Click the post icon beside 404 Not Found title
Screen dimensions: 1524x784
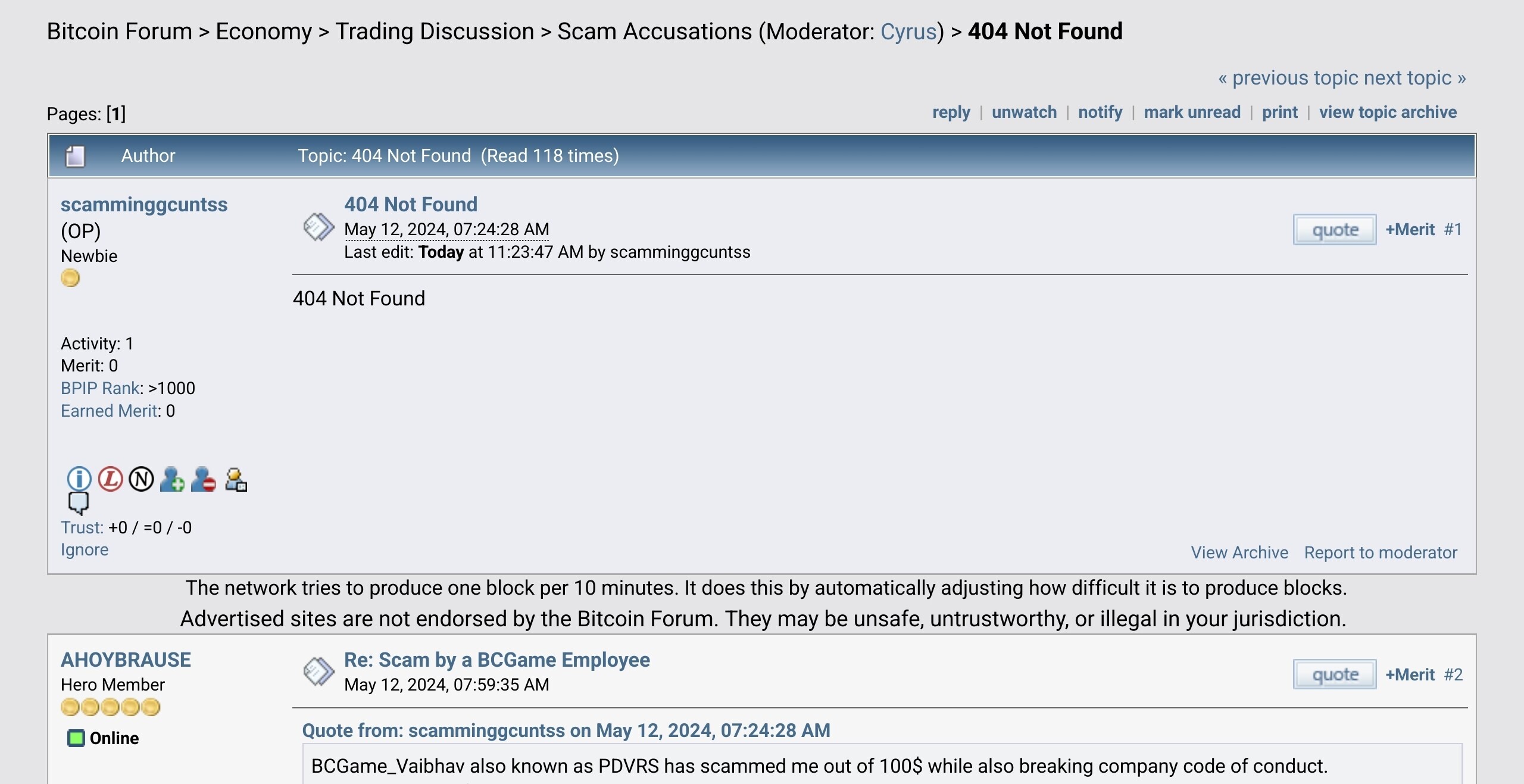pyautogui.click(x=319, y=227)
